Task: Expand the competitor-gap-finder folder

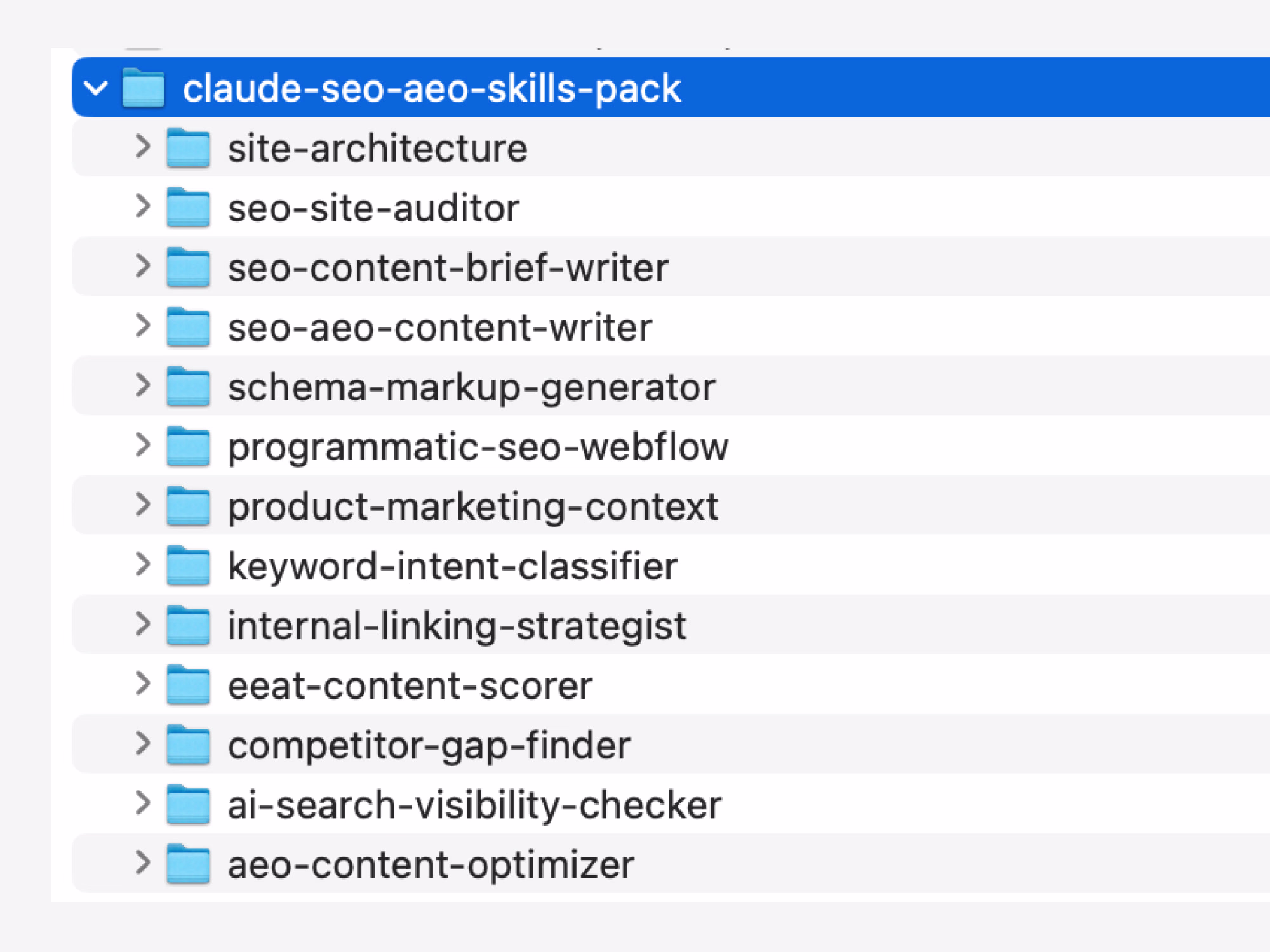Action: [144, 743]
